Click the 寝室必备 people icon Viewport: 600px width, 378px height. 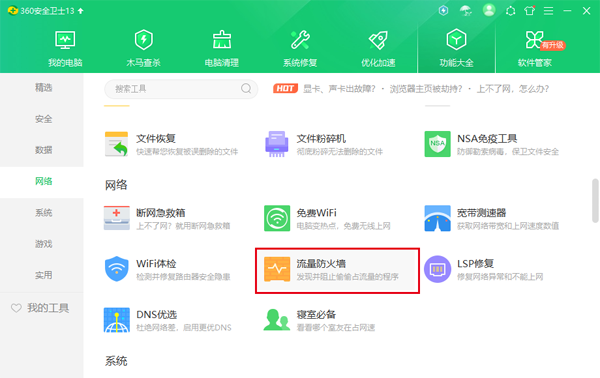click(x=276, y=320)
